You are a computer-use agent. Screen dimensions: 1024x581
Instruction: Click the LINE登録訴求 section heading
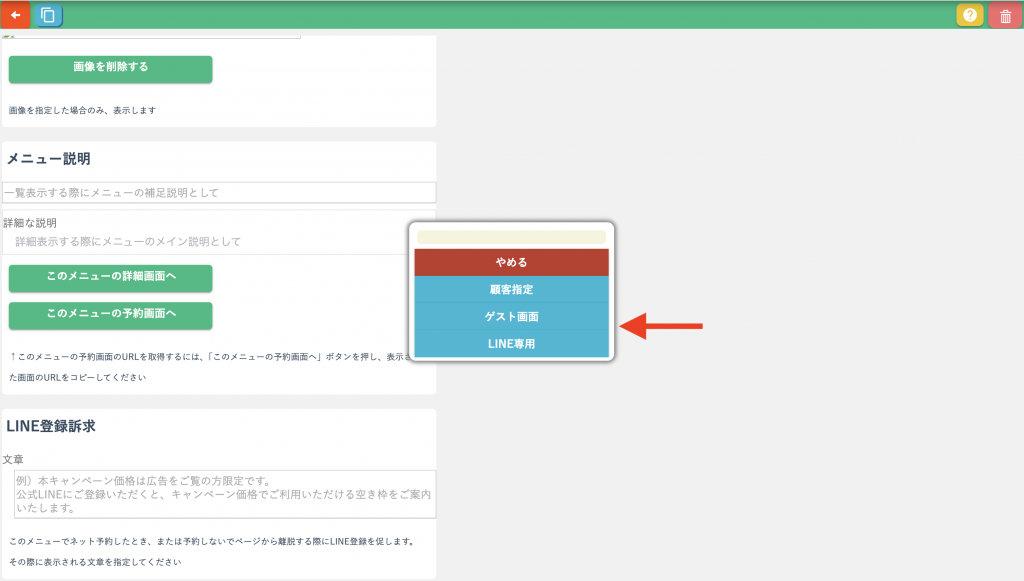[51, 426]
